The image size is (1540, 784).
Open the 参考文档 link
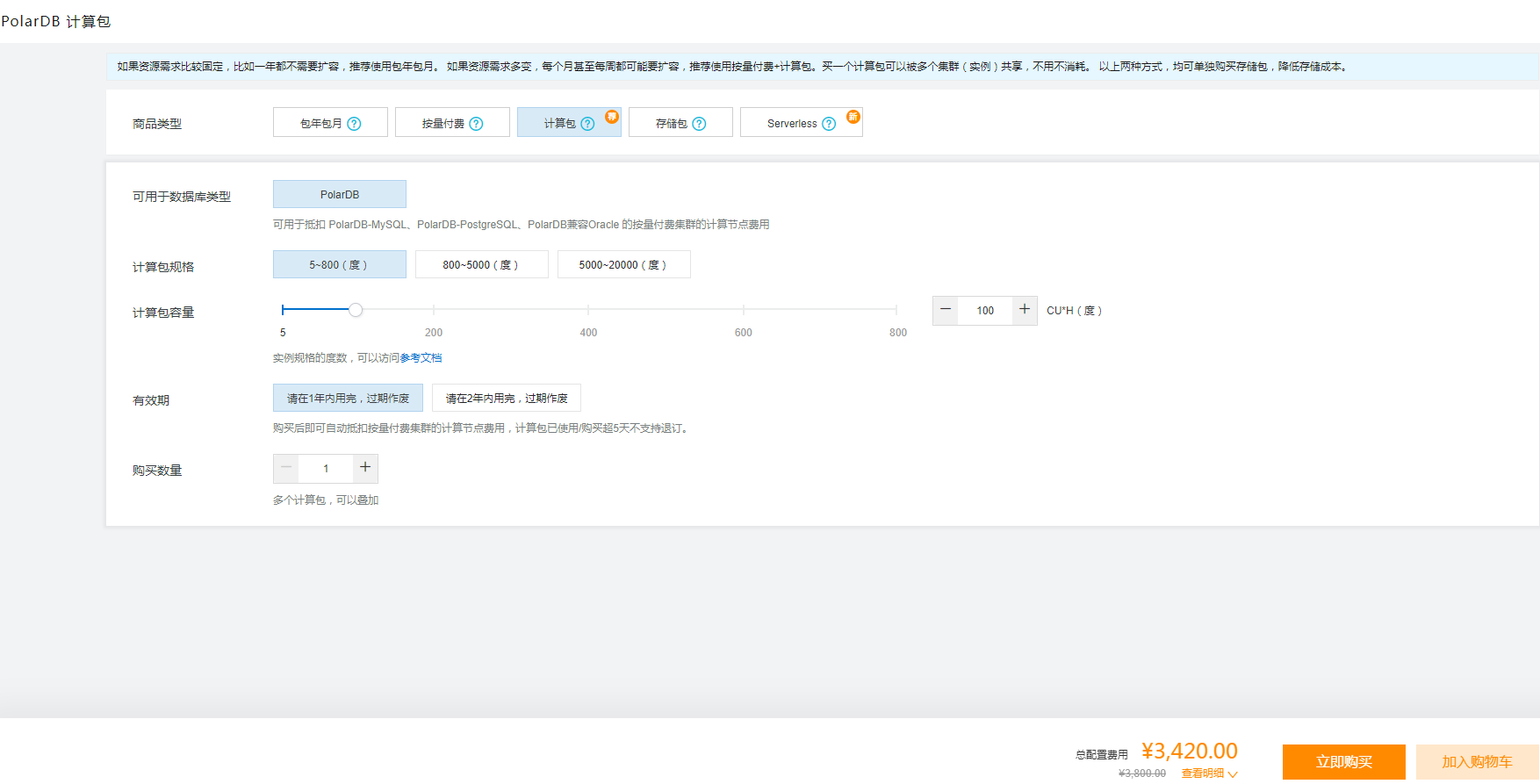click(421, 358)
